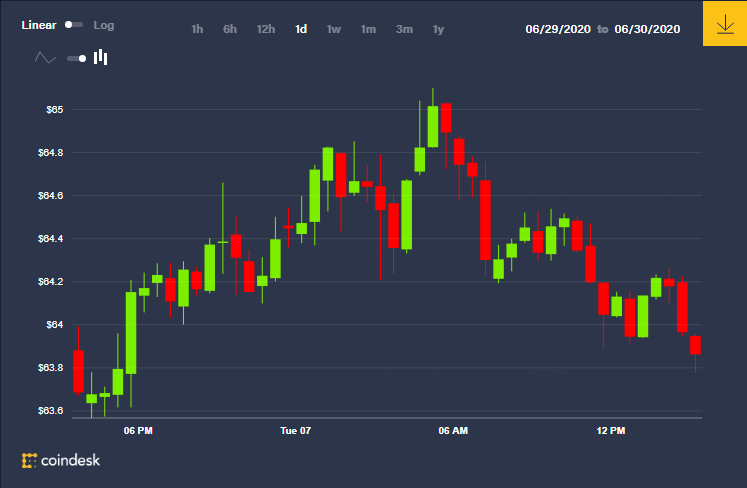
Task: Click the $65 price axis label
Action: 54,110
